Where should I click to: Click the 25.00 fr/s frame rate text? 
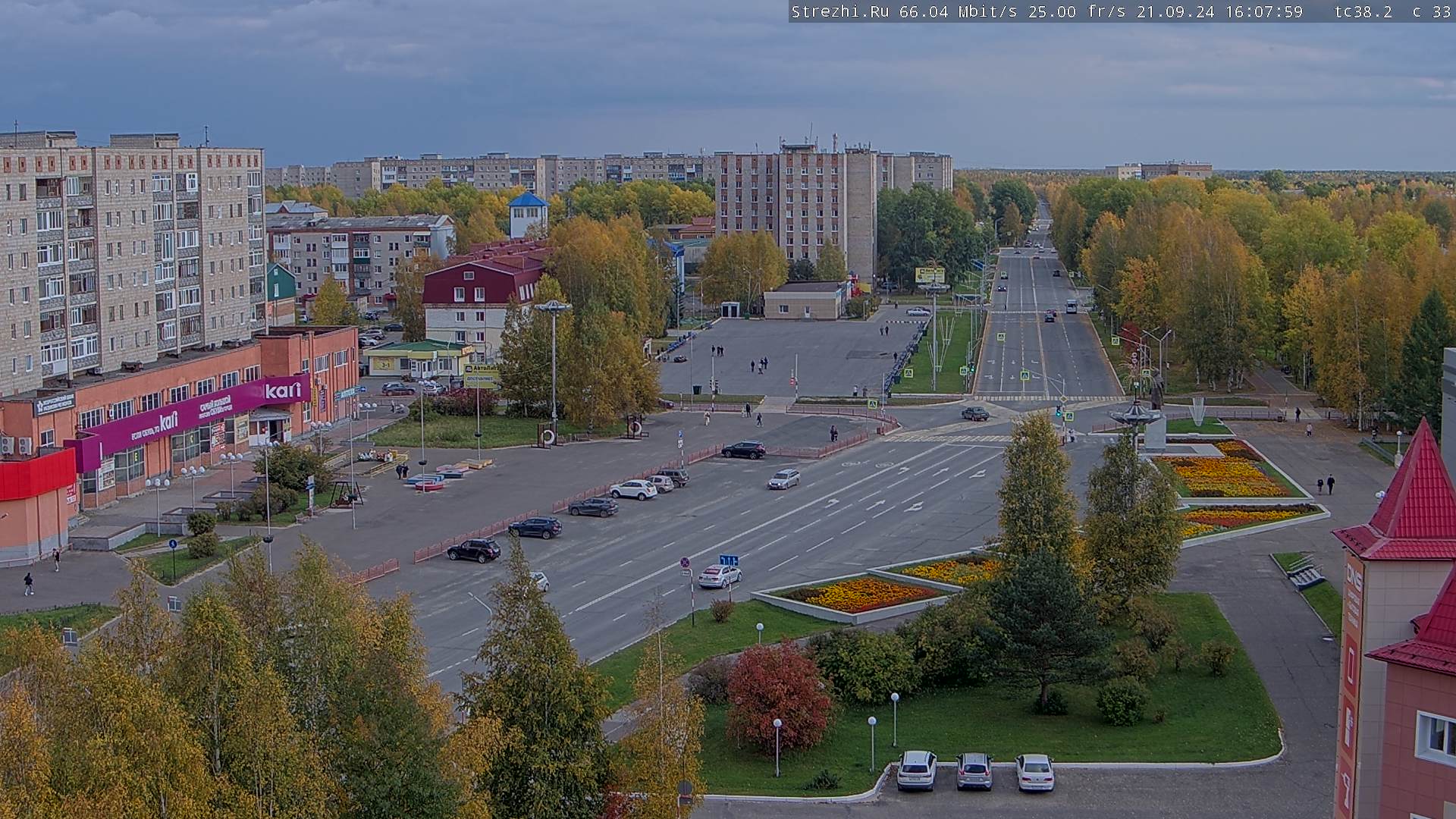1078,11
